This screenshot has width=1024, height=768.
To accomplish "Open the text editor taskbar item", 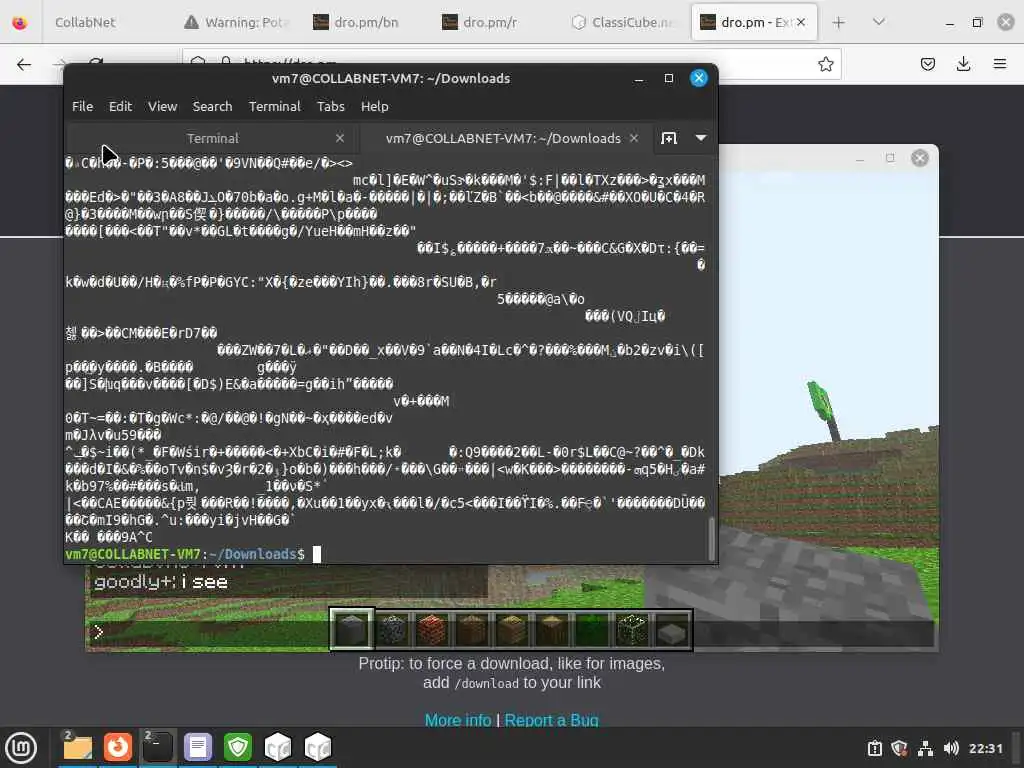I will click(x=197, y=748).
